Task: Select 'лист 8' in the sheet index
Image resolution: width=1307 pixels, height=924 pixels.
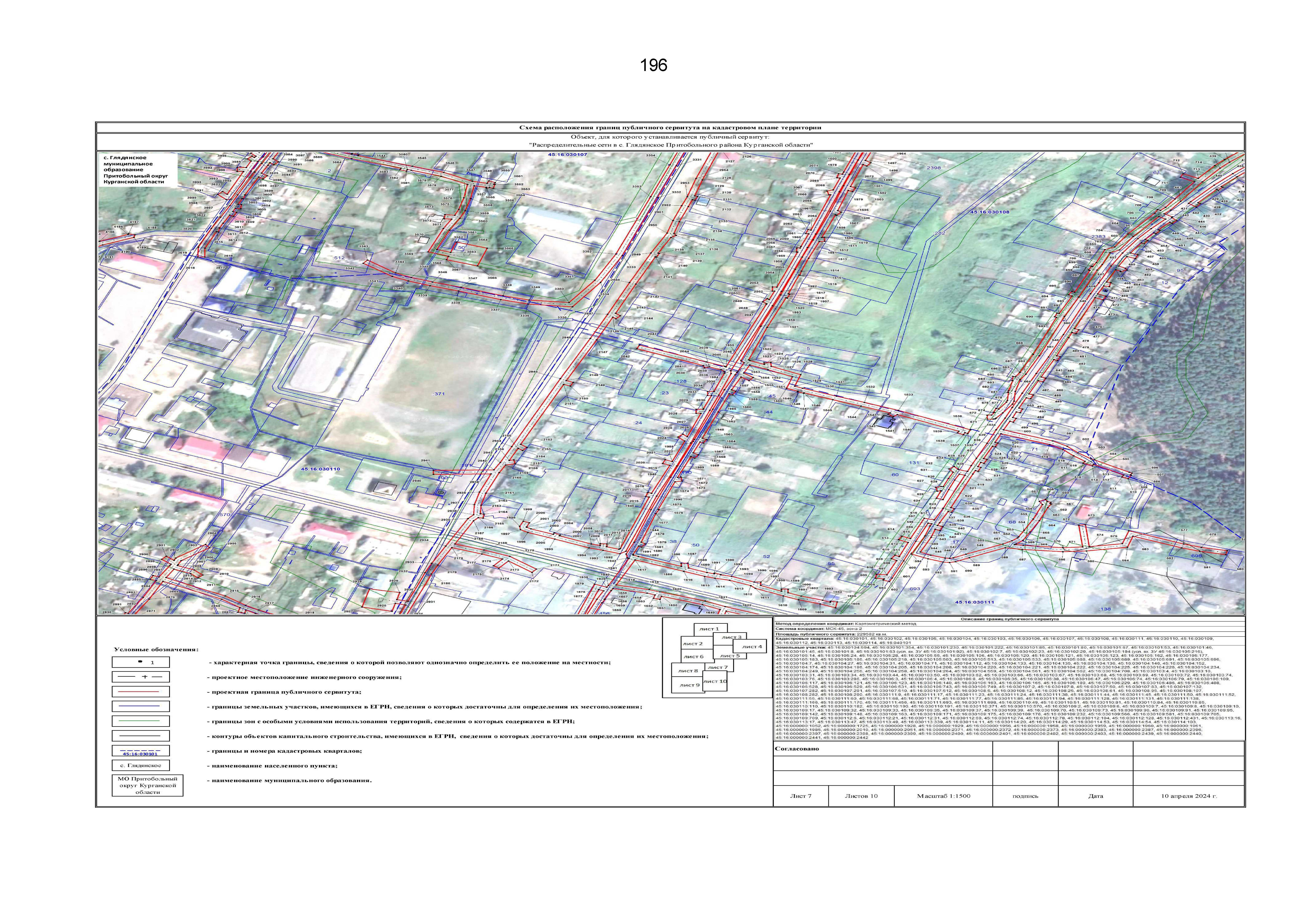Action: (688, 671)
